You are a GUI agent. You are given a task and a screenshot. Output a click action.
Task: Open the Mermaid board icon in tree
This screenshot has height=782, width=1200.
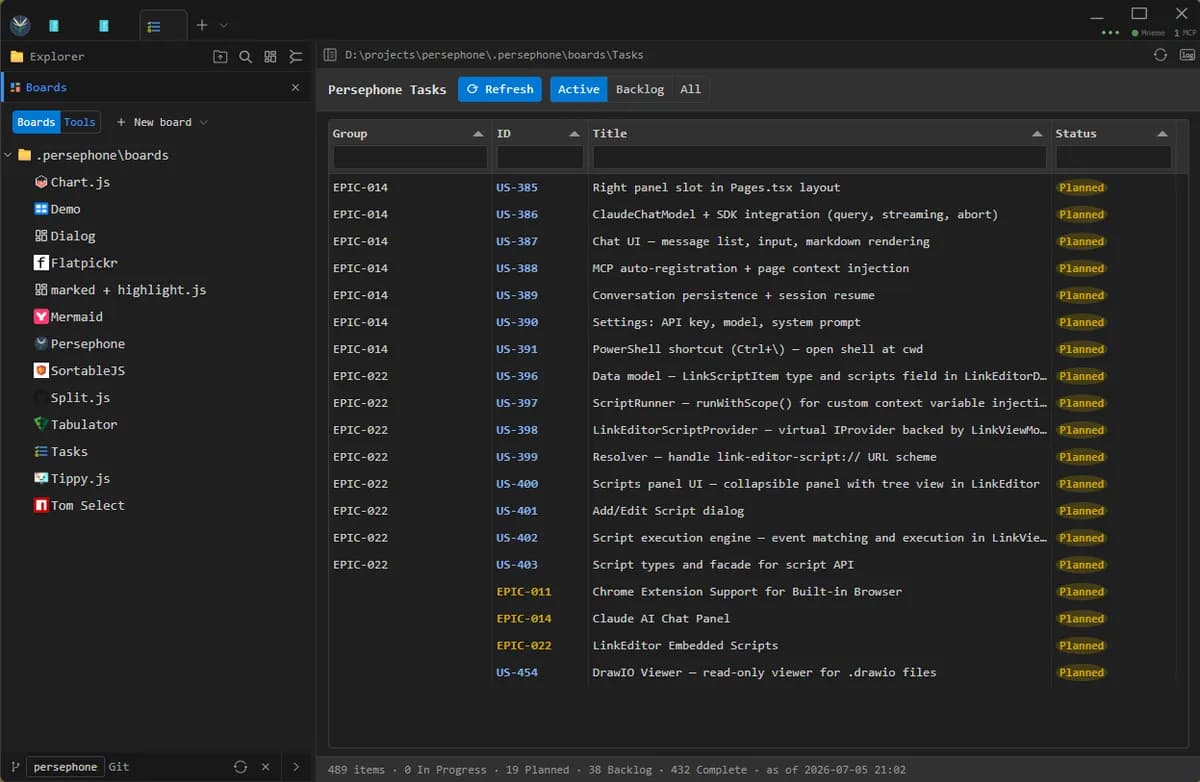(41, 317)
